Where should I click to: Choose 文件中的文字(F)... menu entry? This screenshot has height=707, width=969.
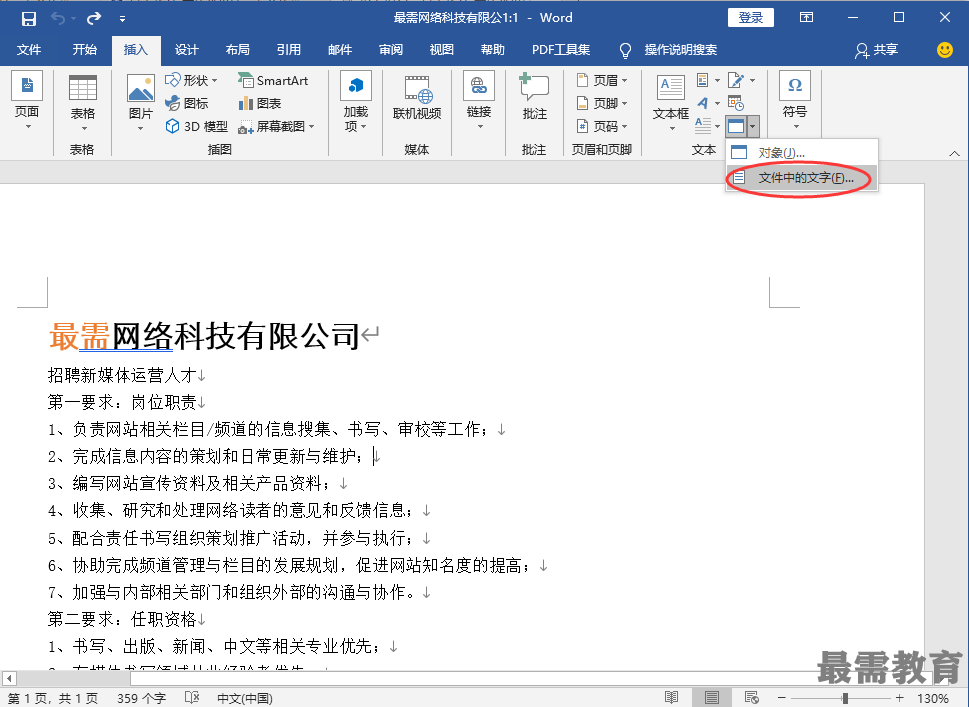pos(802,178)
